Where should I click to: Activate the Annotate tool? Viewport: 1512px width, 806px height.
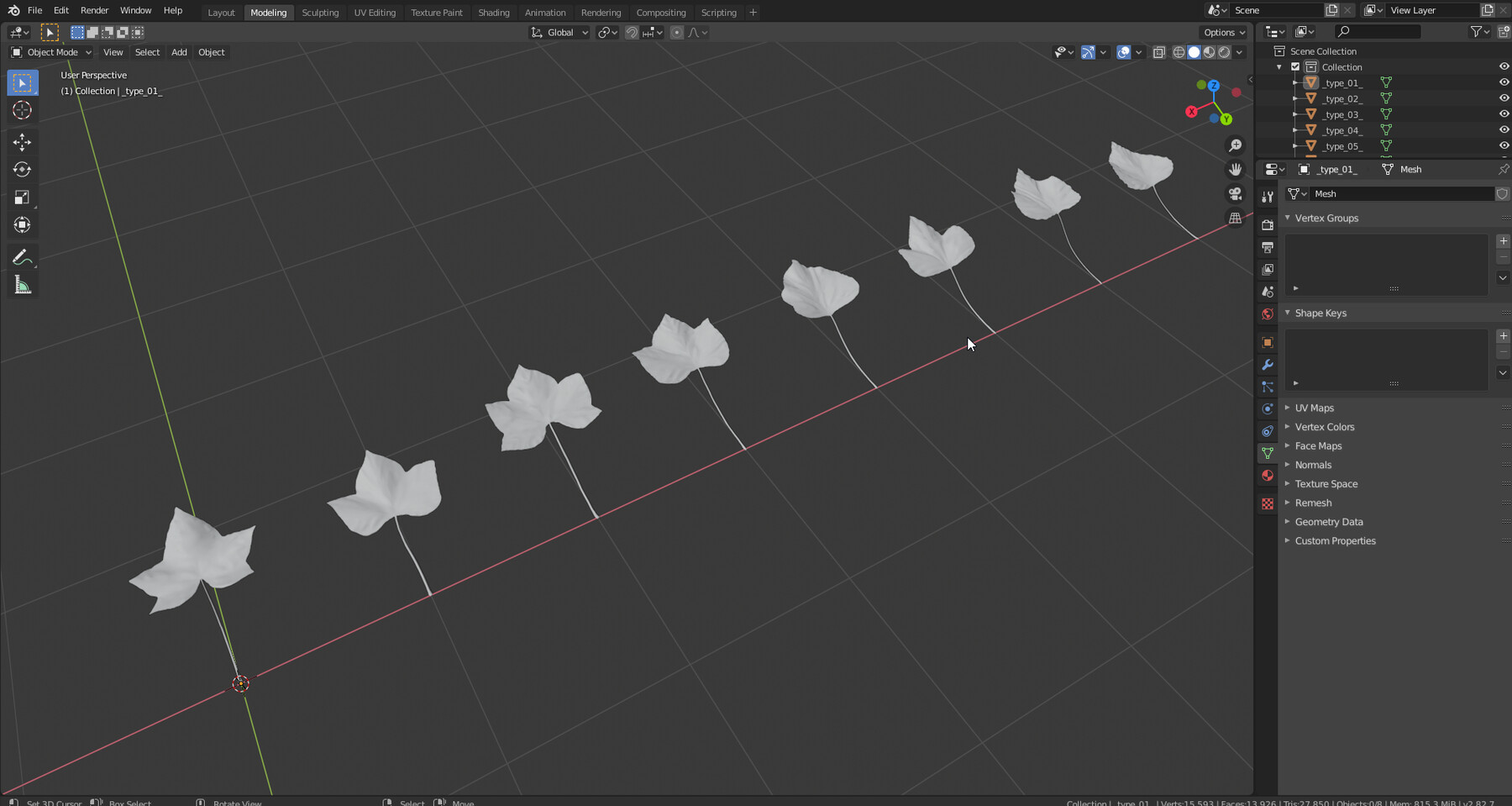[x=23, y=257]
